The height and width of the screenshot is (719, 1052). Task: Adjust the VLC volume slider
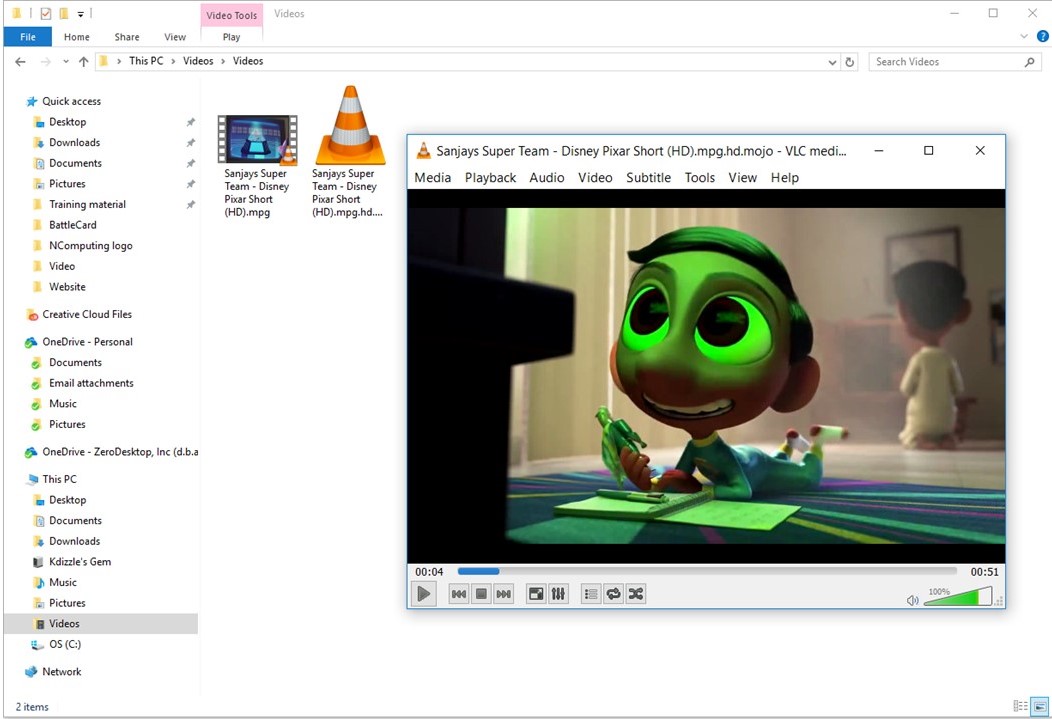coord(958,596)
